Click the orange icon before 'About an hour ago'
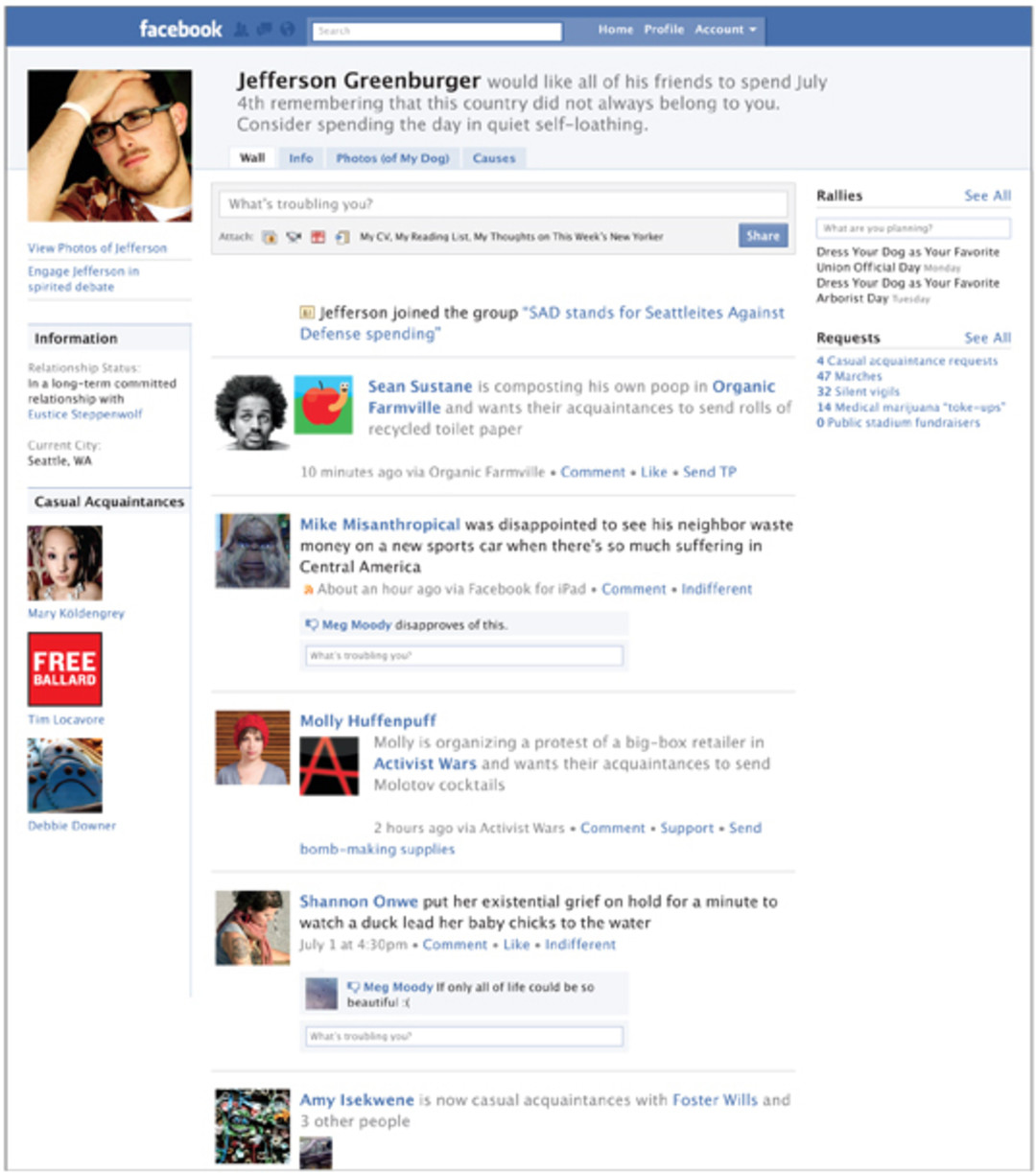Image resolution: width=1036 pixels, height=1173 pixels. [x=308, y=590]
